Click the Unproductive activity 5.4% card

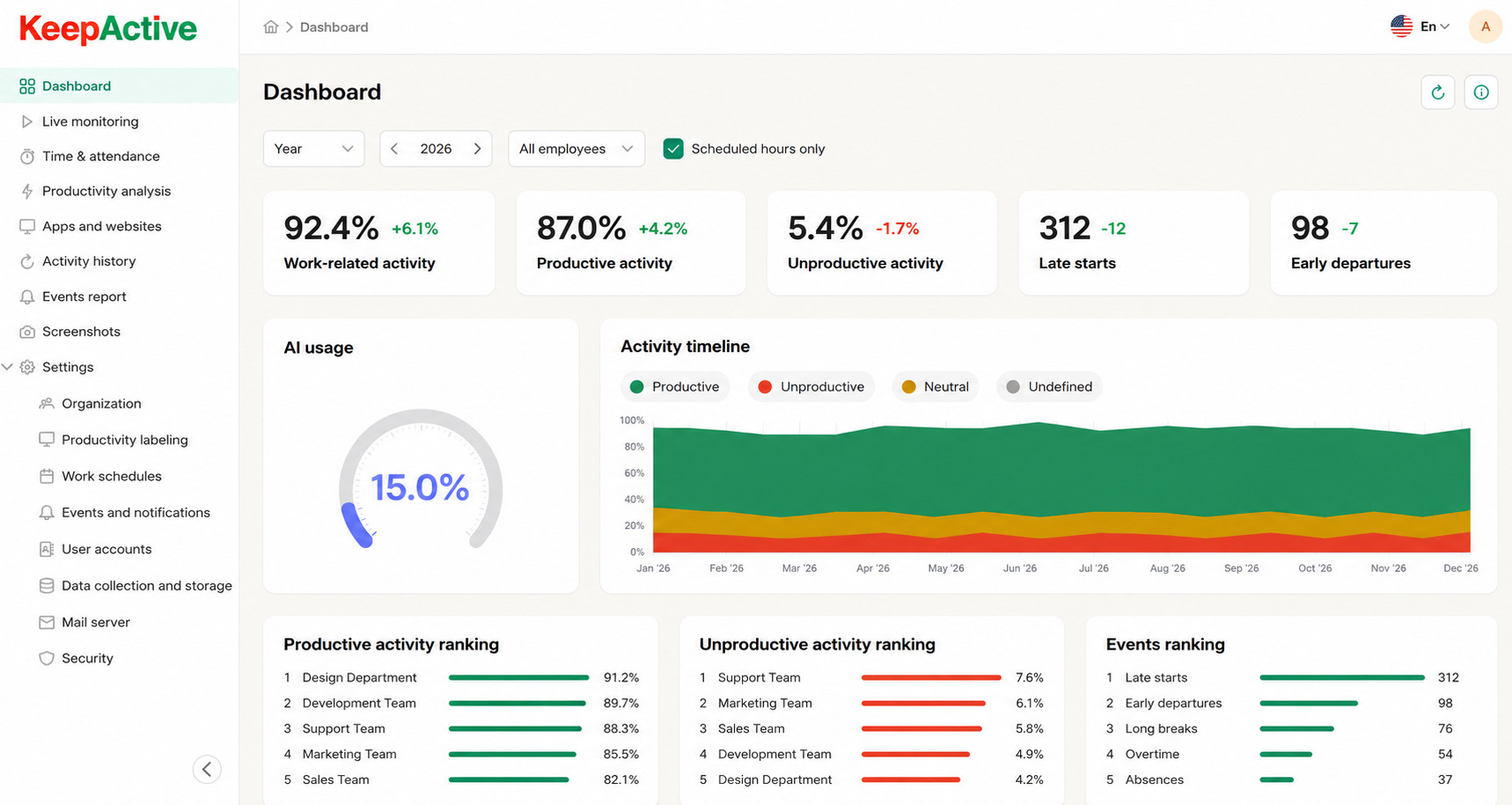pos(882,243)
